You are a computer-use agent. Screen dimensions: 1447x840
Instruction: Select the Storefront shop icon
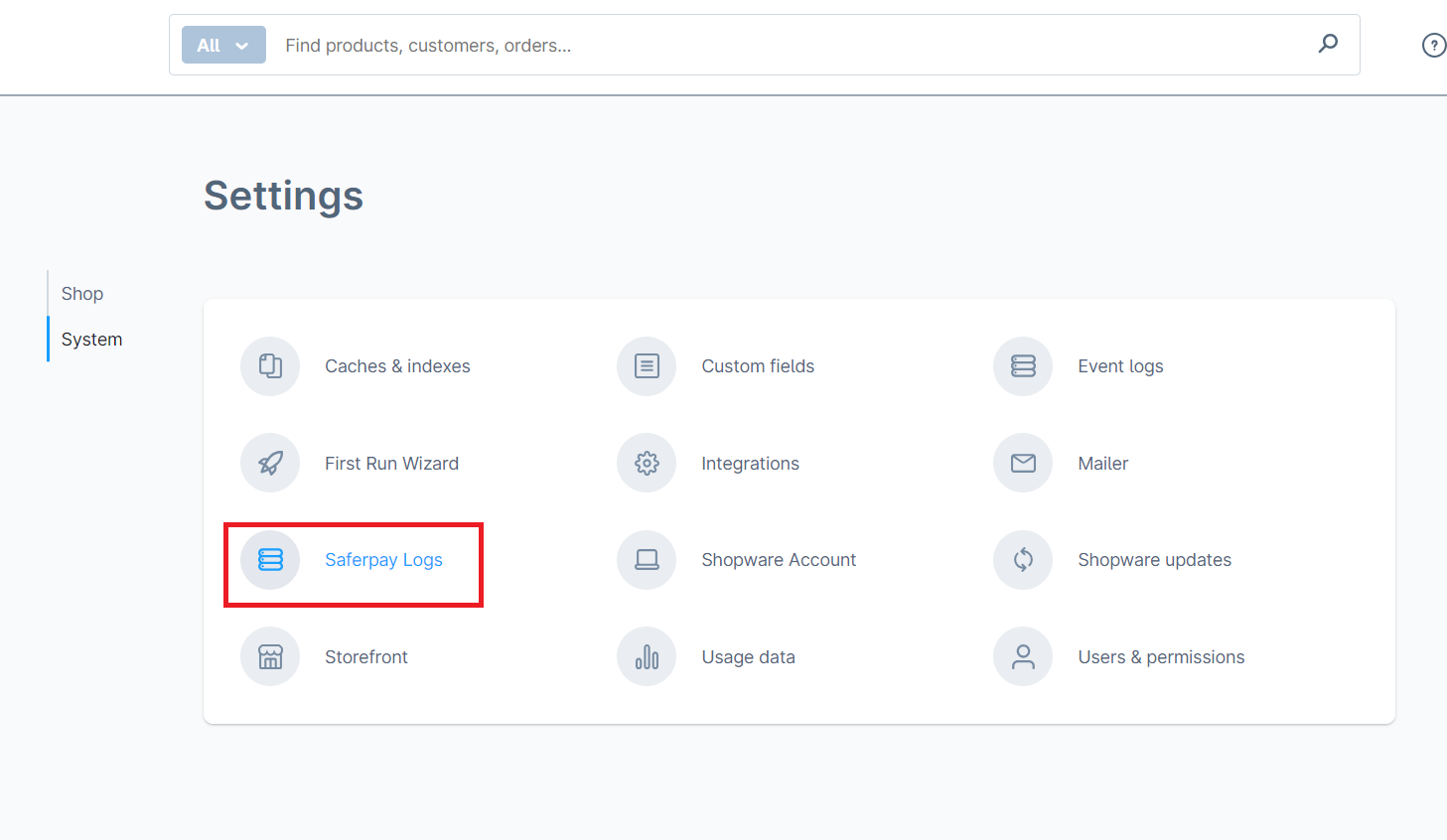tap(270, 656)
